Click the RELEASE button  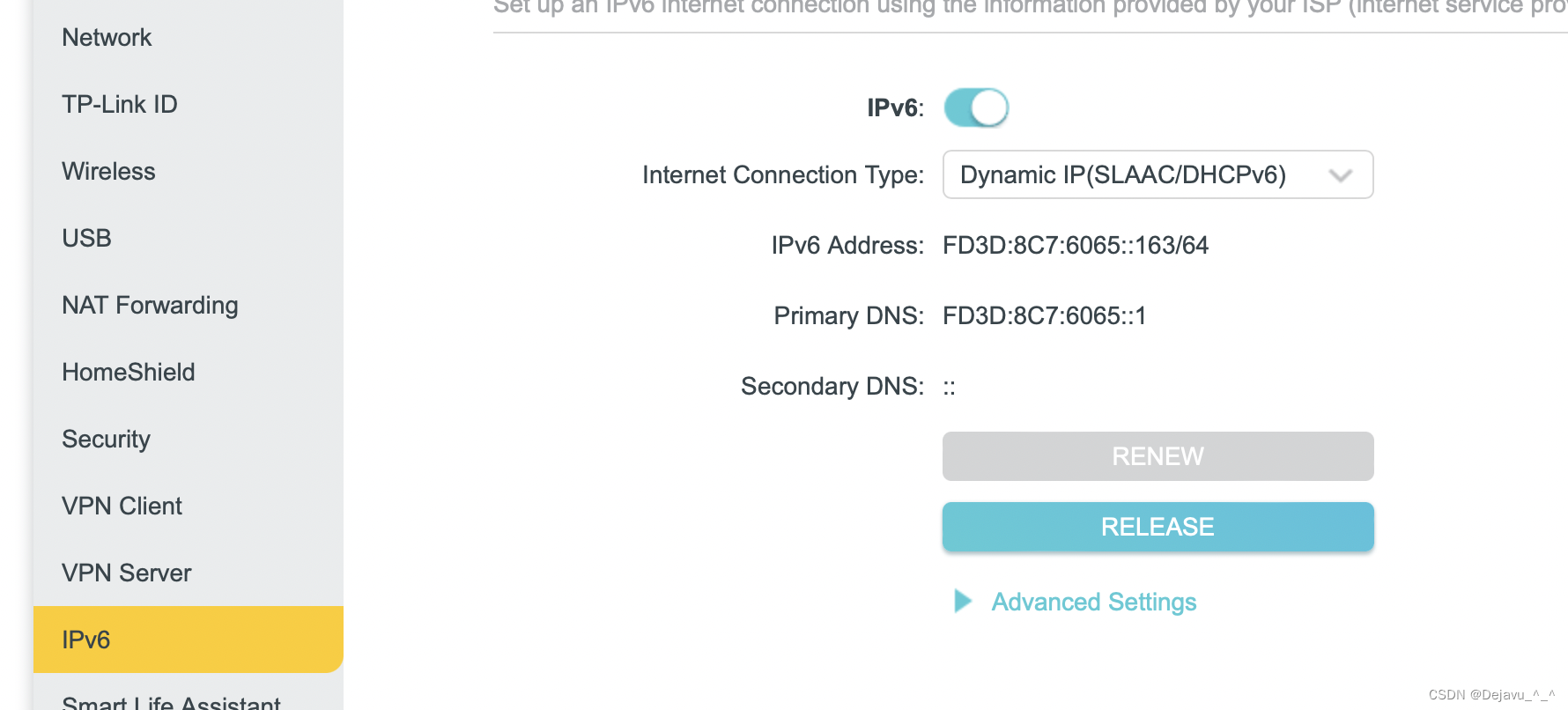(x=1157, y=526)
